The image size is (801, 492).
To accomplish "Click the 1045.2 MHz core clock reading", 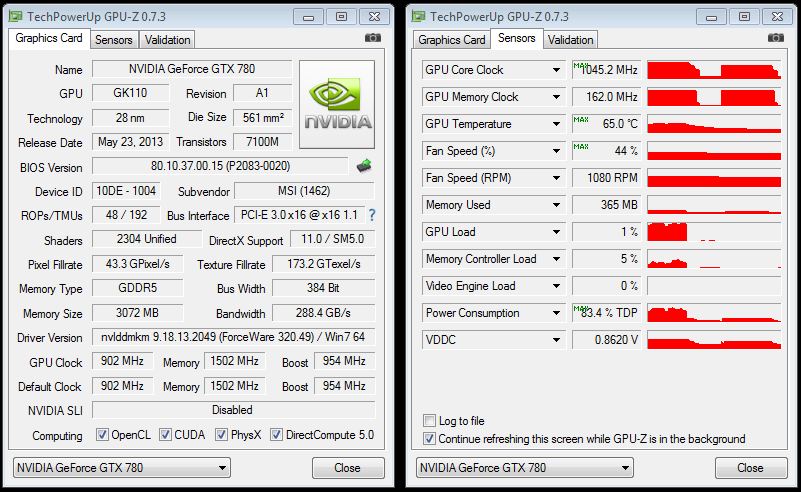I will click(606, 70).
